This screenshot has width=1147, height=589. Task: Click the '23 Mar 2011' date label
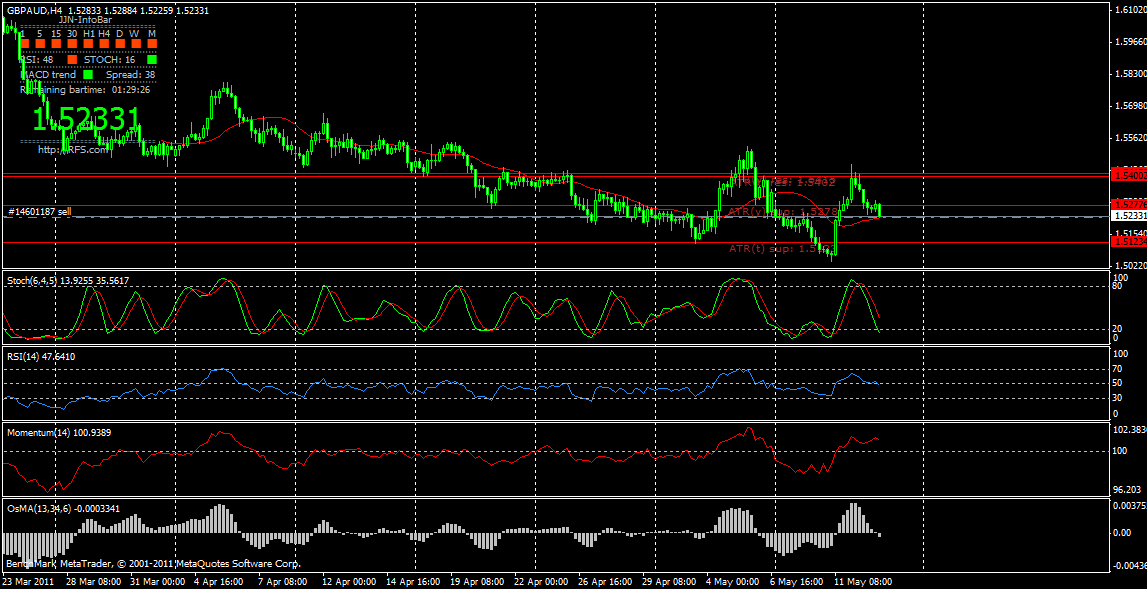[x=26, y=582]
